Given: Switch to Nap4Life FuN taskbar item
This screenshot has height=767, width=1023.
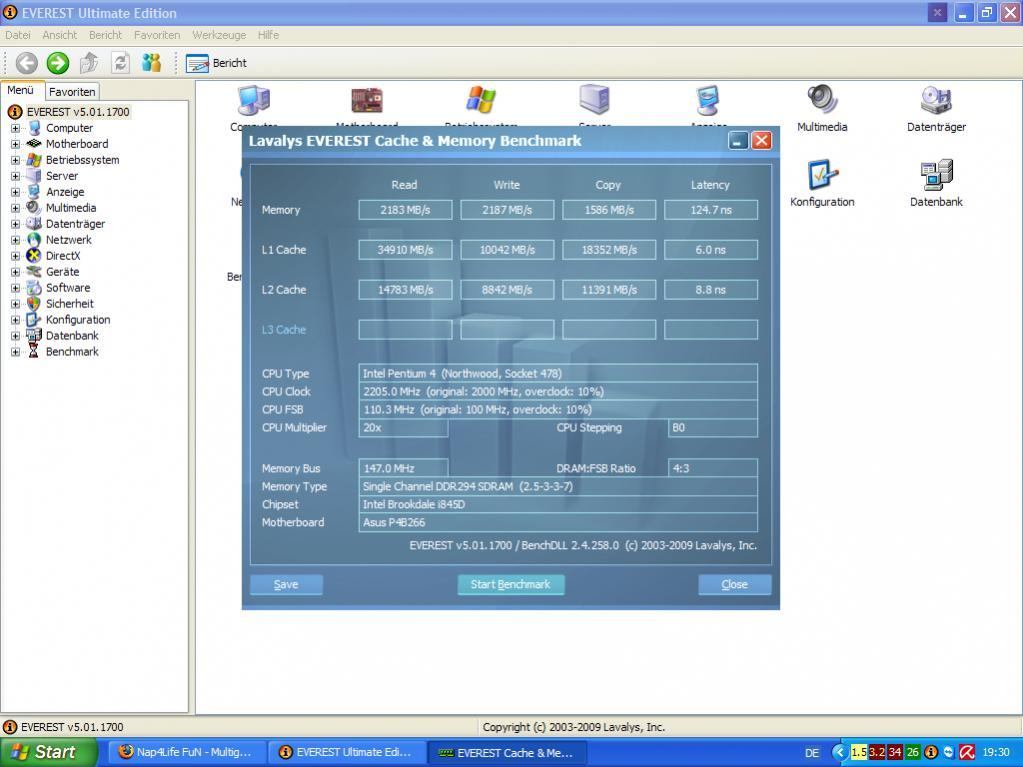Looking at the screenshot, I should 186,752.
